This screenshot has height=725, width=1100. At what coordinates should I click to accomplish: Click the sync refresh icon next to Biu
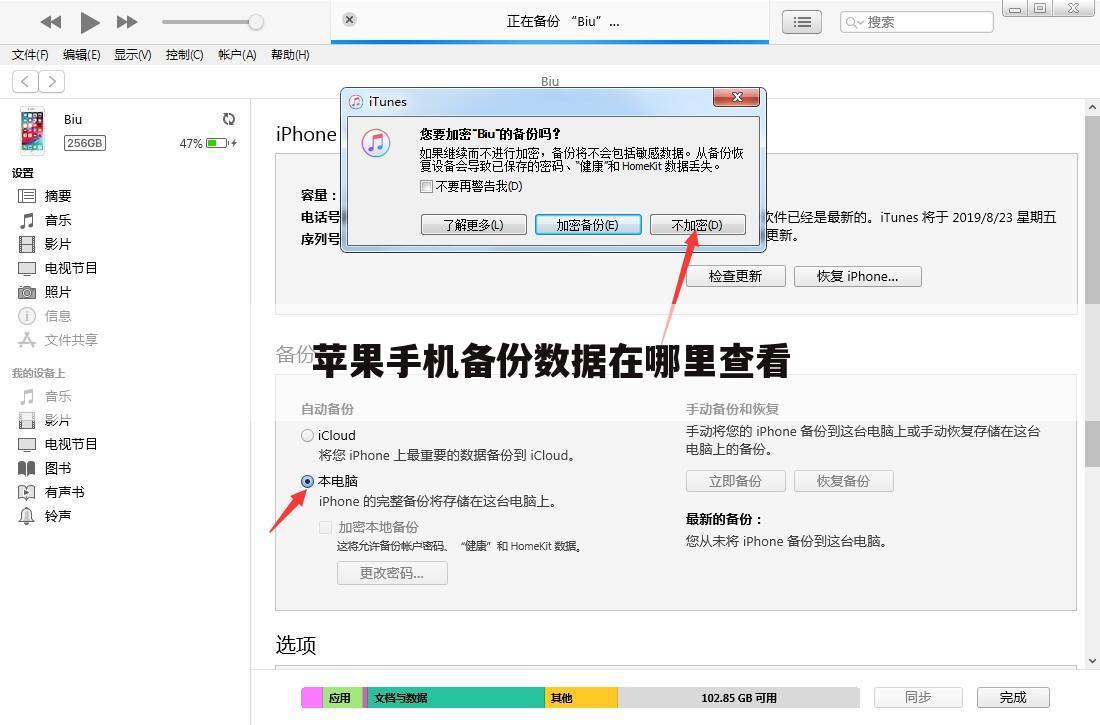tap(229, 118)
